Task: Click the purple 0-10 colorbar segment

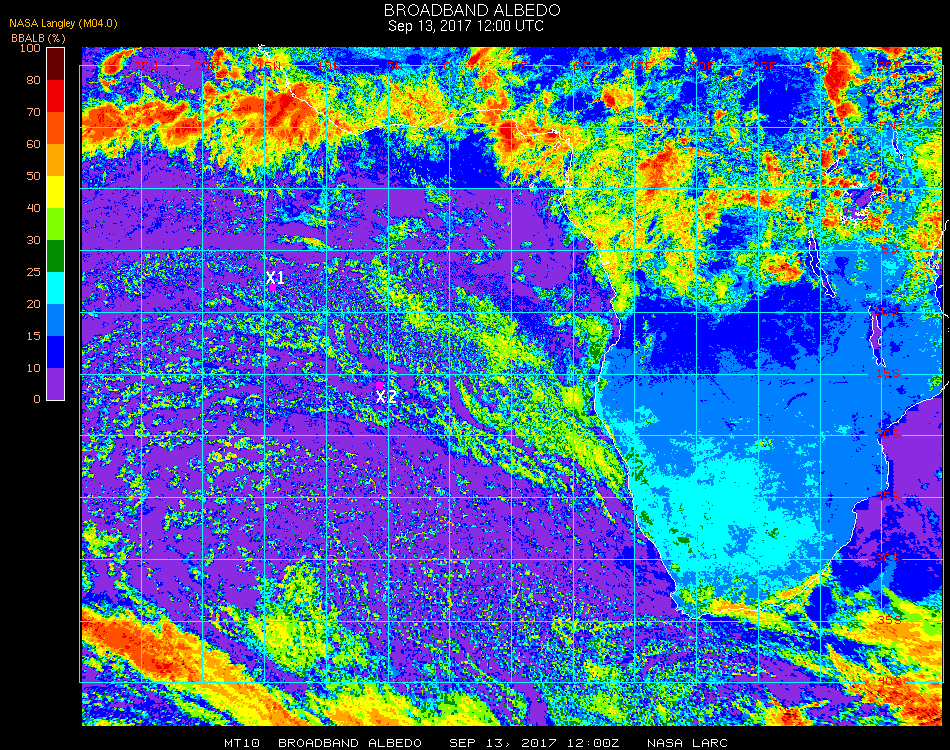Action: coord(55,384)
